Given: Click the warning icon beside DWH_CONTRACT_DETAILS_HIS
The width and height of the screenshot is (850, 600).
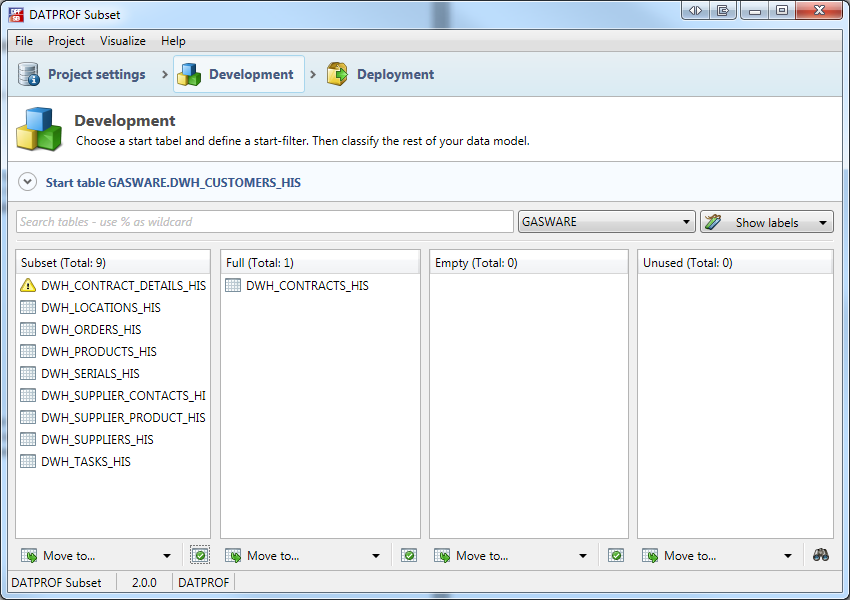Looking at the screenshot, I should pos(28,286).
